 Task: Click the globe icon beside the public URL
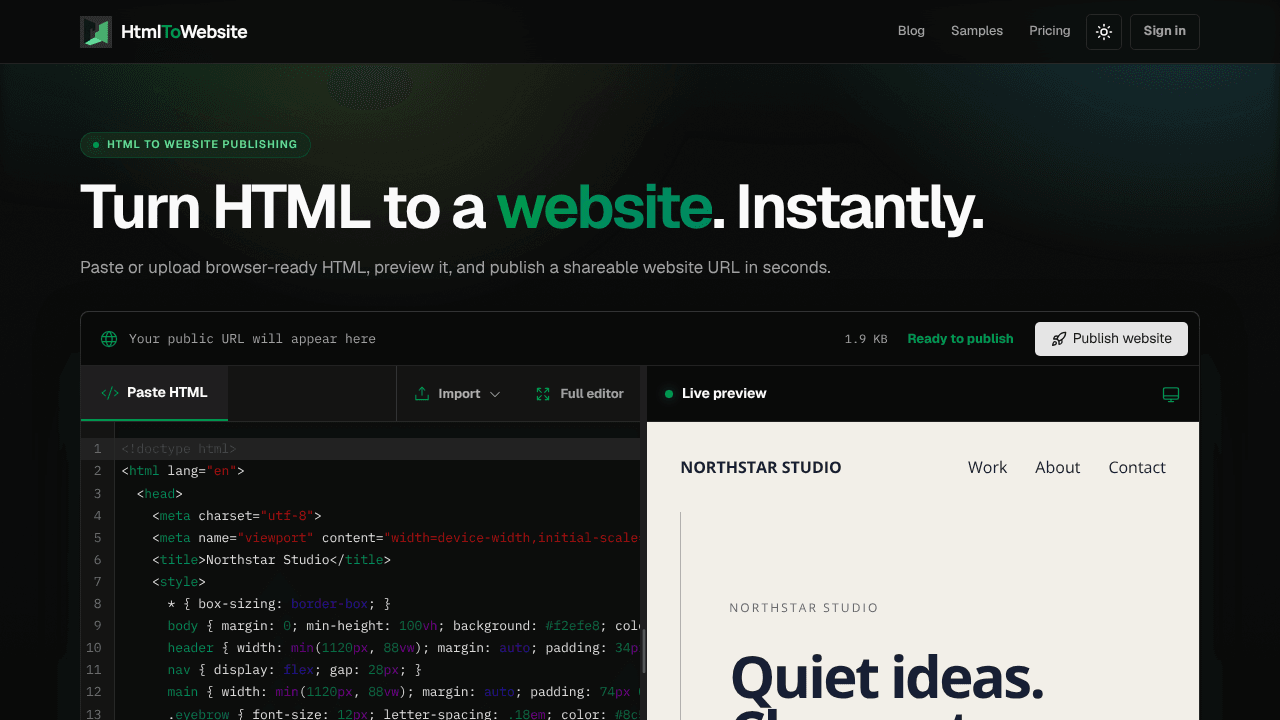click(109, 339)
